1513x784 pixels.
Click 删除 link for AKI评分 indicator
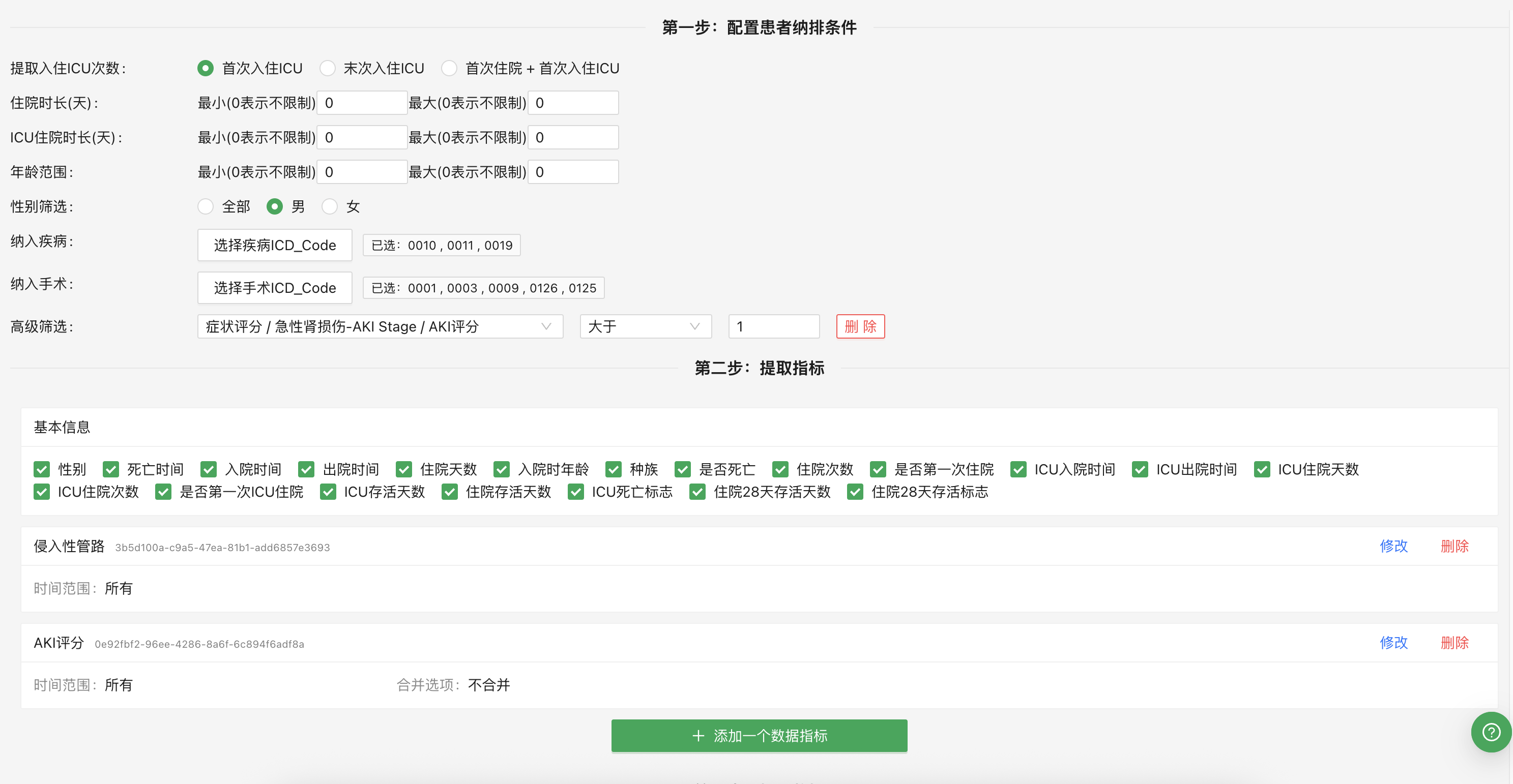[x=1454, y=643]
